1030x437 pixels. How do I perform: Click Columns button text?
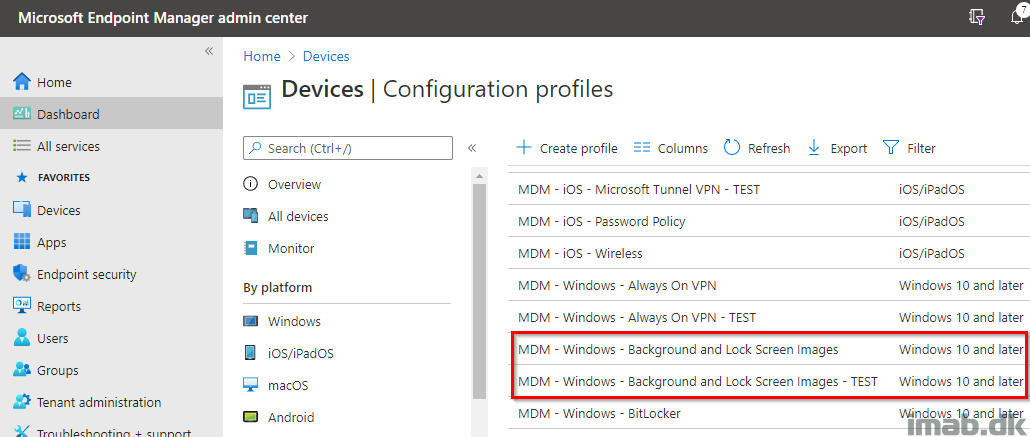(x=683, y=149)
